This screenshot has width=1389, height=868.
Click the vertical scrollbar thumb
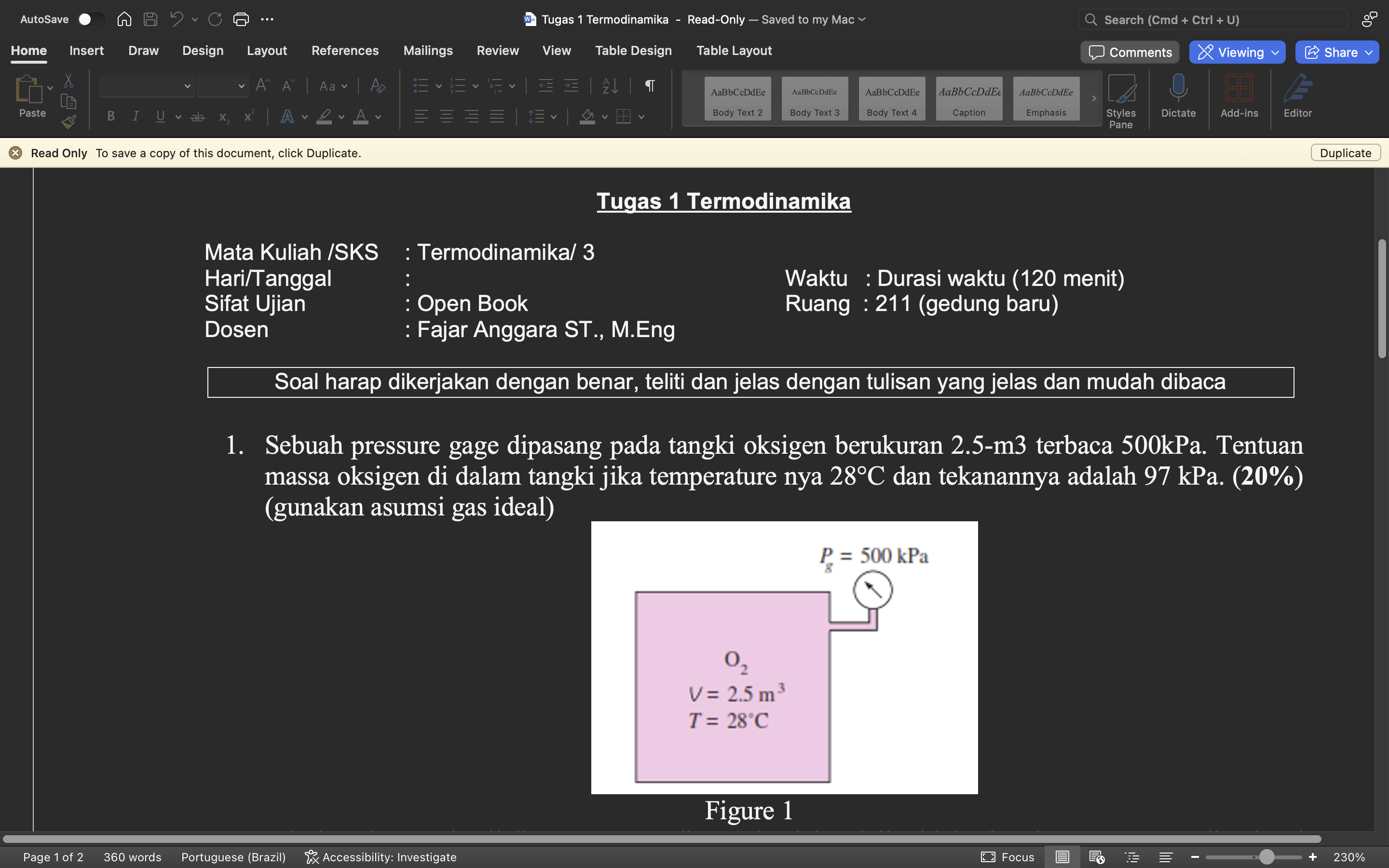point(1382,298)
